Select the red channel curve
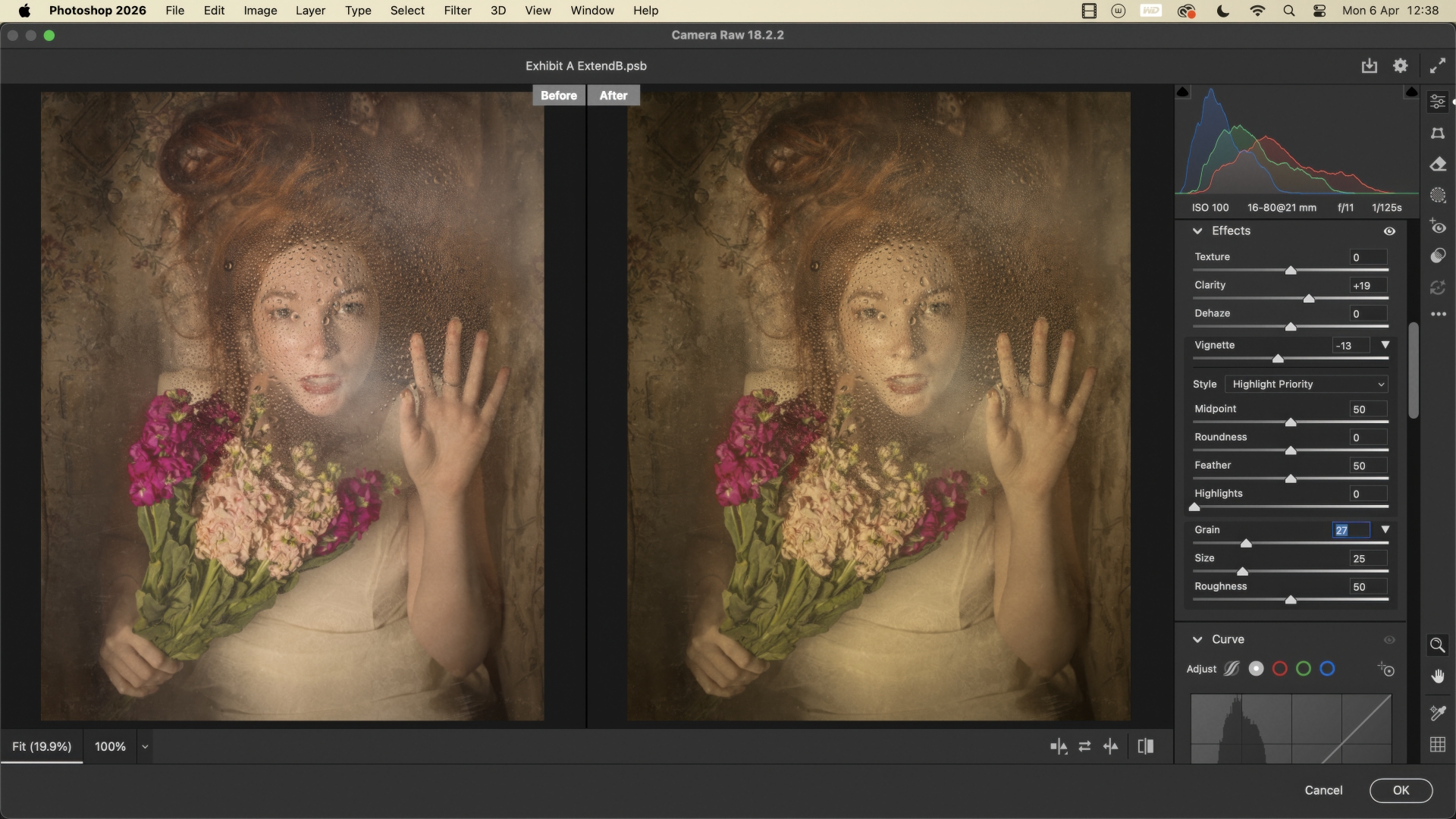This screenshot has height=819, width=1456. [x=1280, y=669]
